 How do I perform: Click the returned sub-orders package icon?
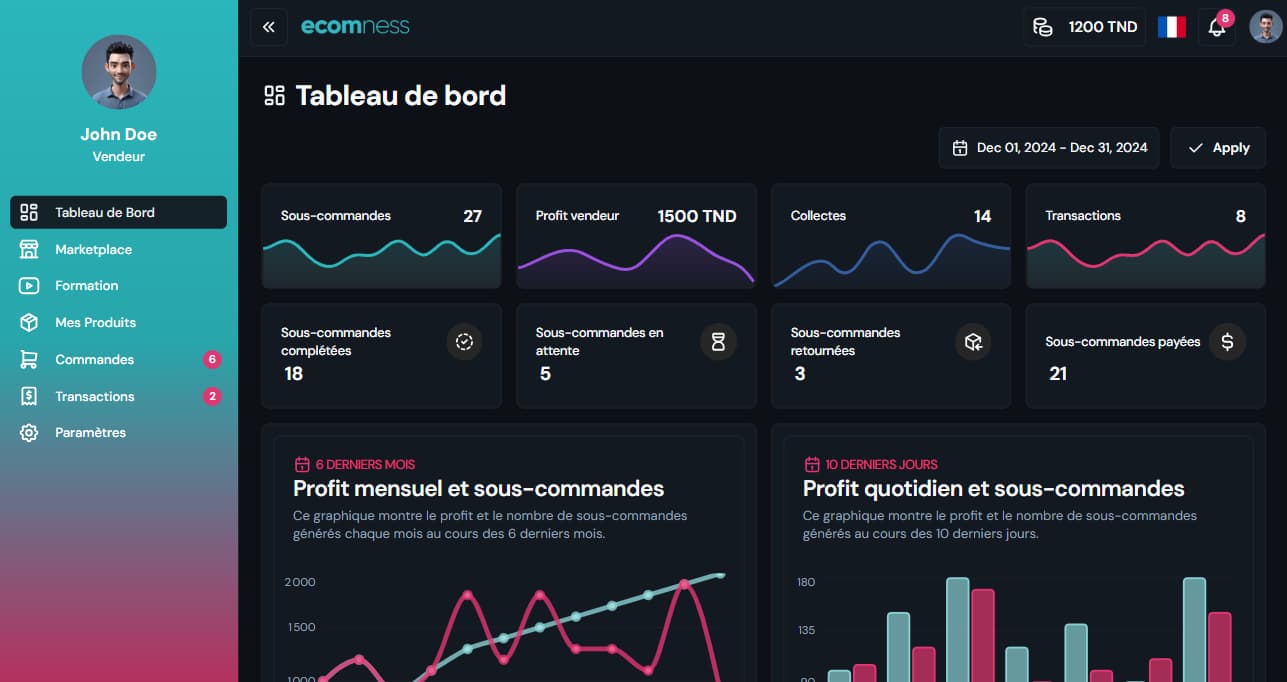(973, 342)
